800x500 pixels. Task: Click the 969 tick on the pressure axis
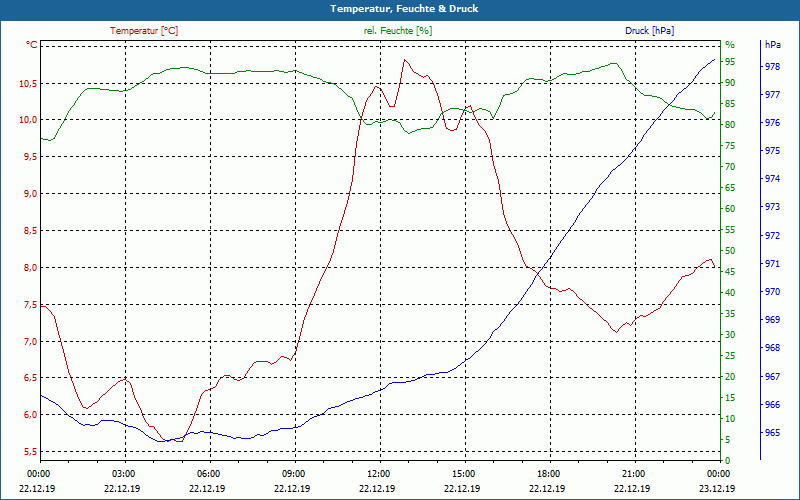[773, 320]
